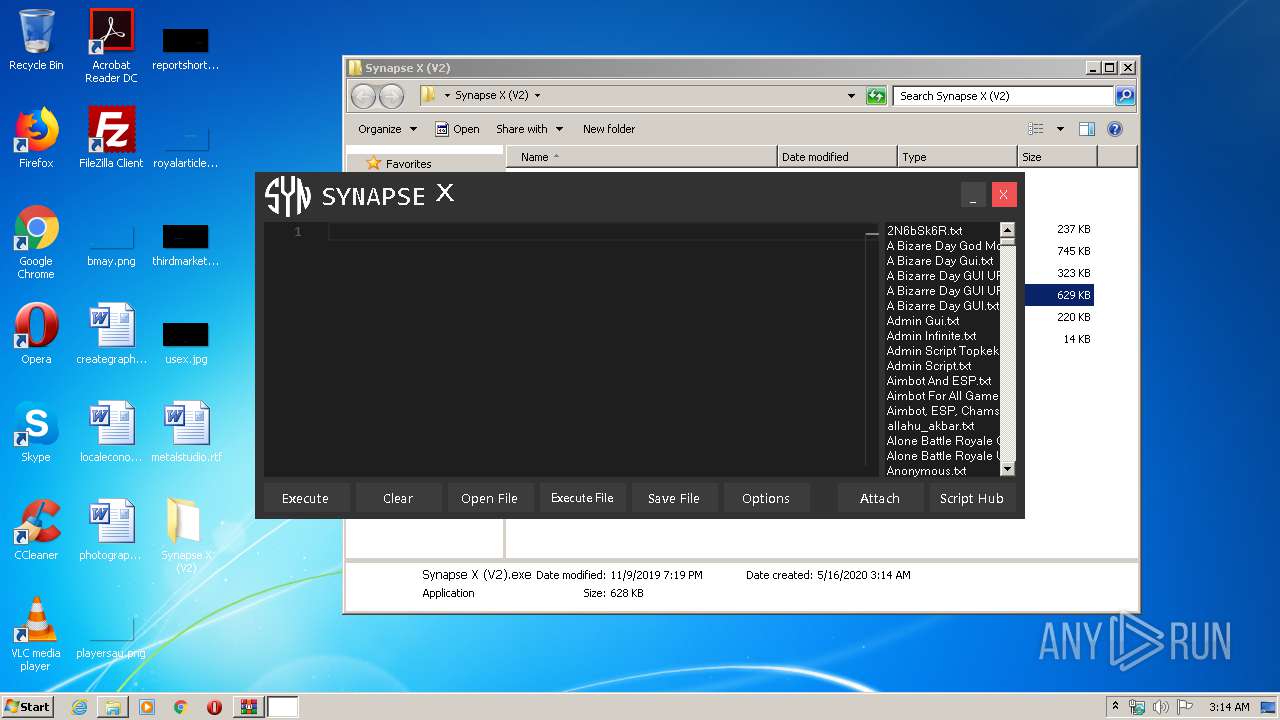The height and width of the screenshot is (720, 1280).
Task: Click the Execute File button
Action: point(582,498)
